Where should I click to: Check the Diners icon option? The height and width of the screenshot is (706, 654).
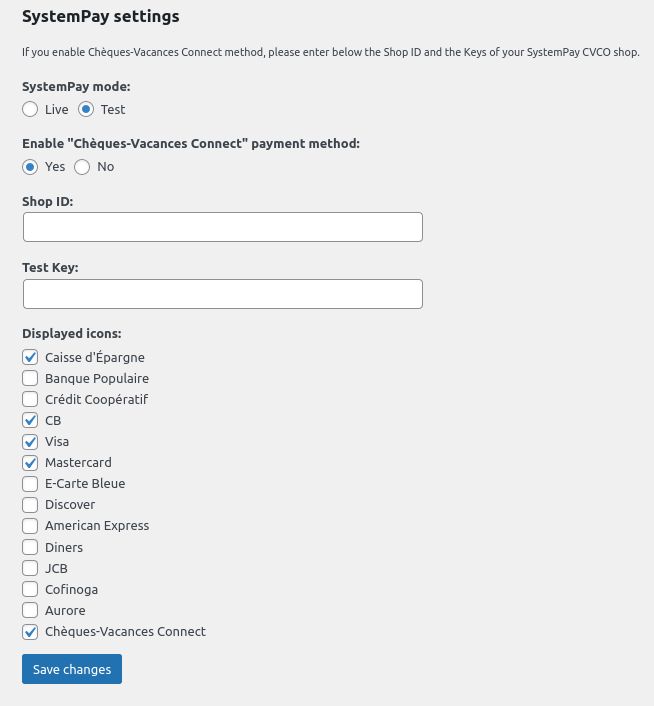[x=30, y=547]
